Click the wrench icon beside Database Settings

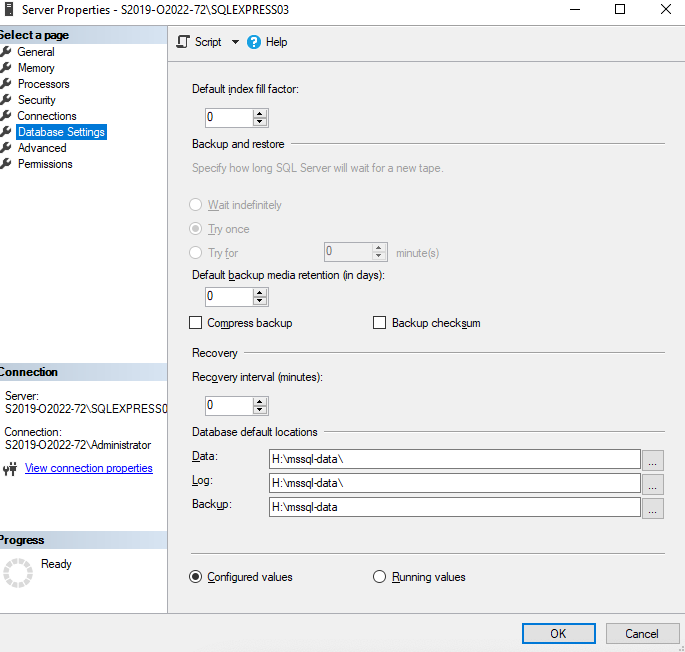[x=6, y=132]
